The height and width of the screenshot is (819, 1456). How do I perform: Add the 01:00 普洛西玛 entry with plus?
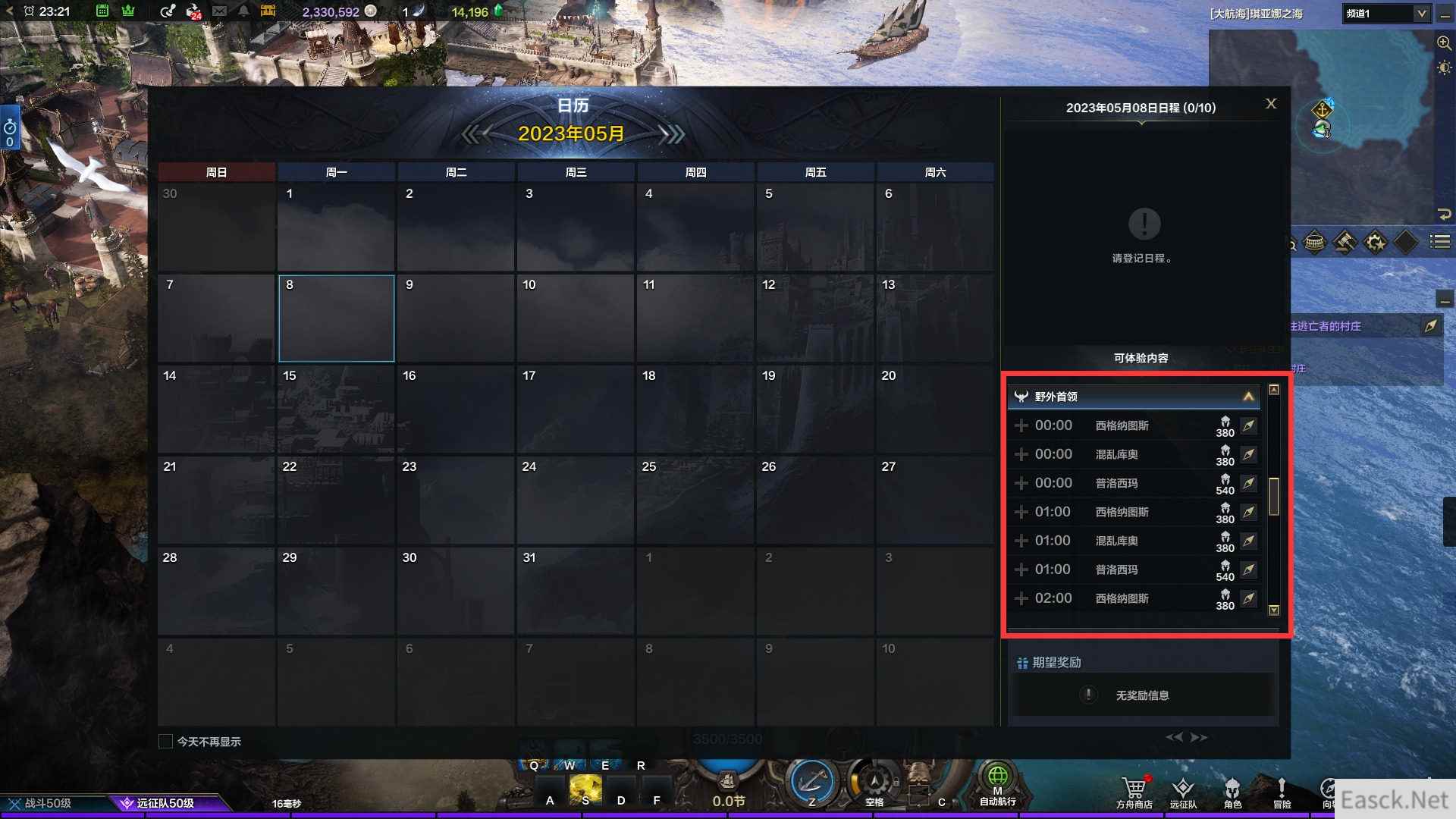click(1021, 570)
